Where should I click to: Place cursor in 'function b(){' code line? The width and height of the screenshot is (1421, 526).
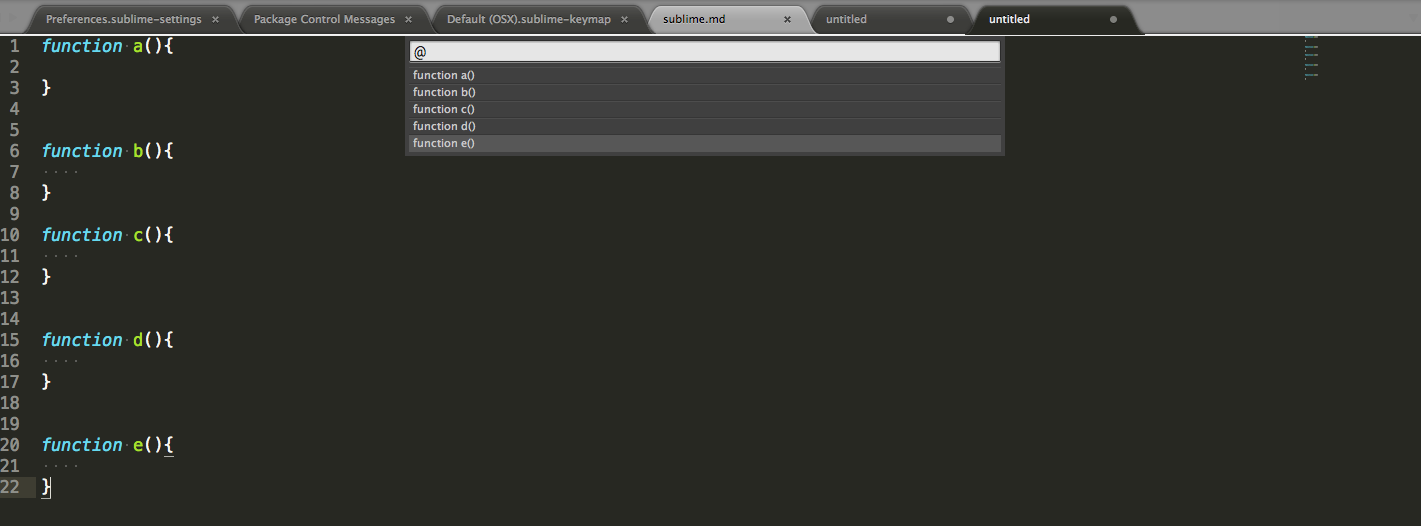tap(108, 151)
